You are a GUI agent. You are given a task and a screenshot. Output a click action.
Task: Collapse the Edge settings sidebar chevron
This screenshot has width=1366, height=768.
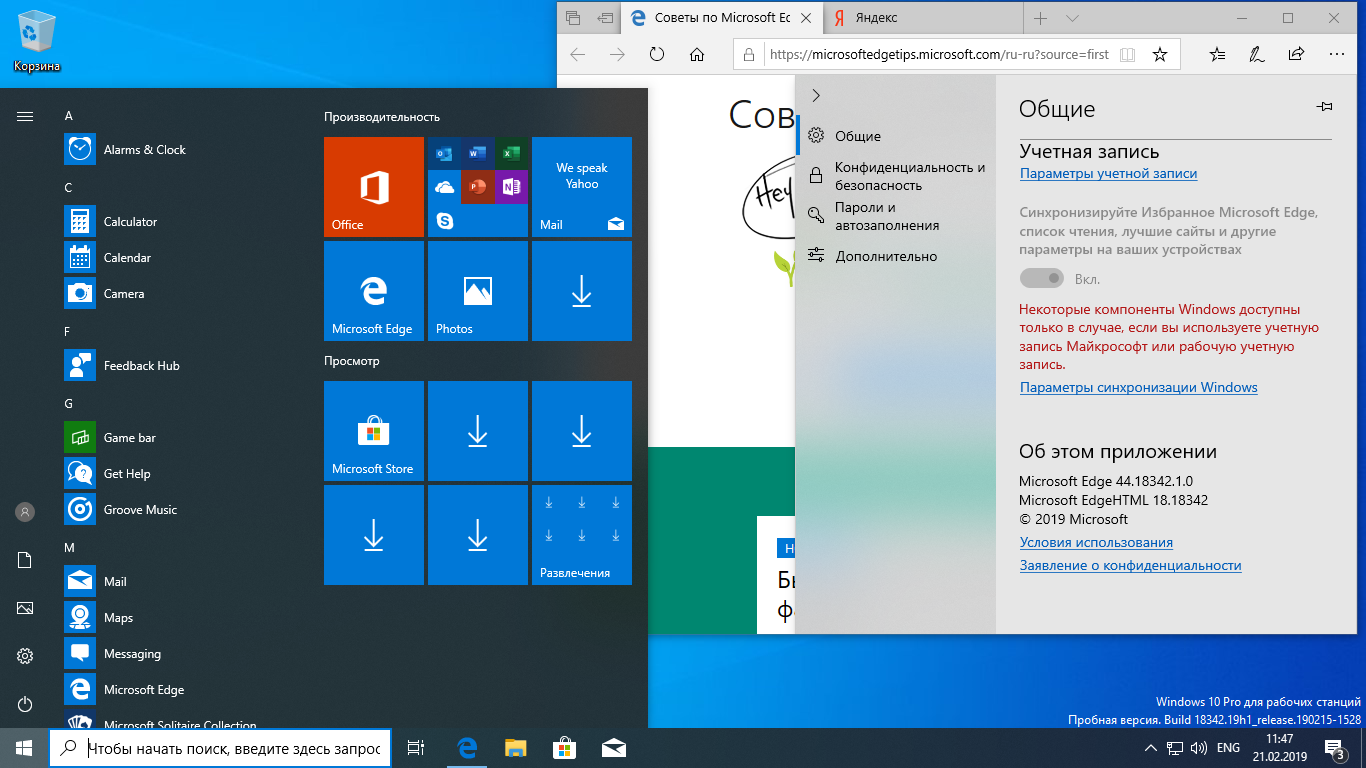pos(816,95)
